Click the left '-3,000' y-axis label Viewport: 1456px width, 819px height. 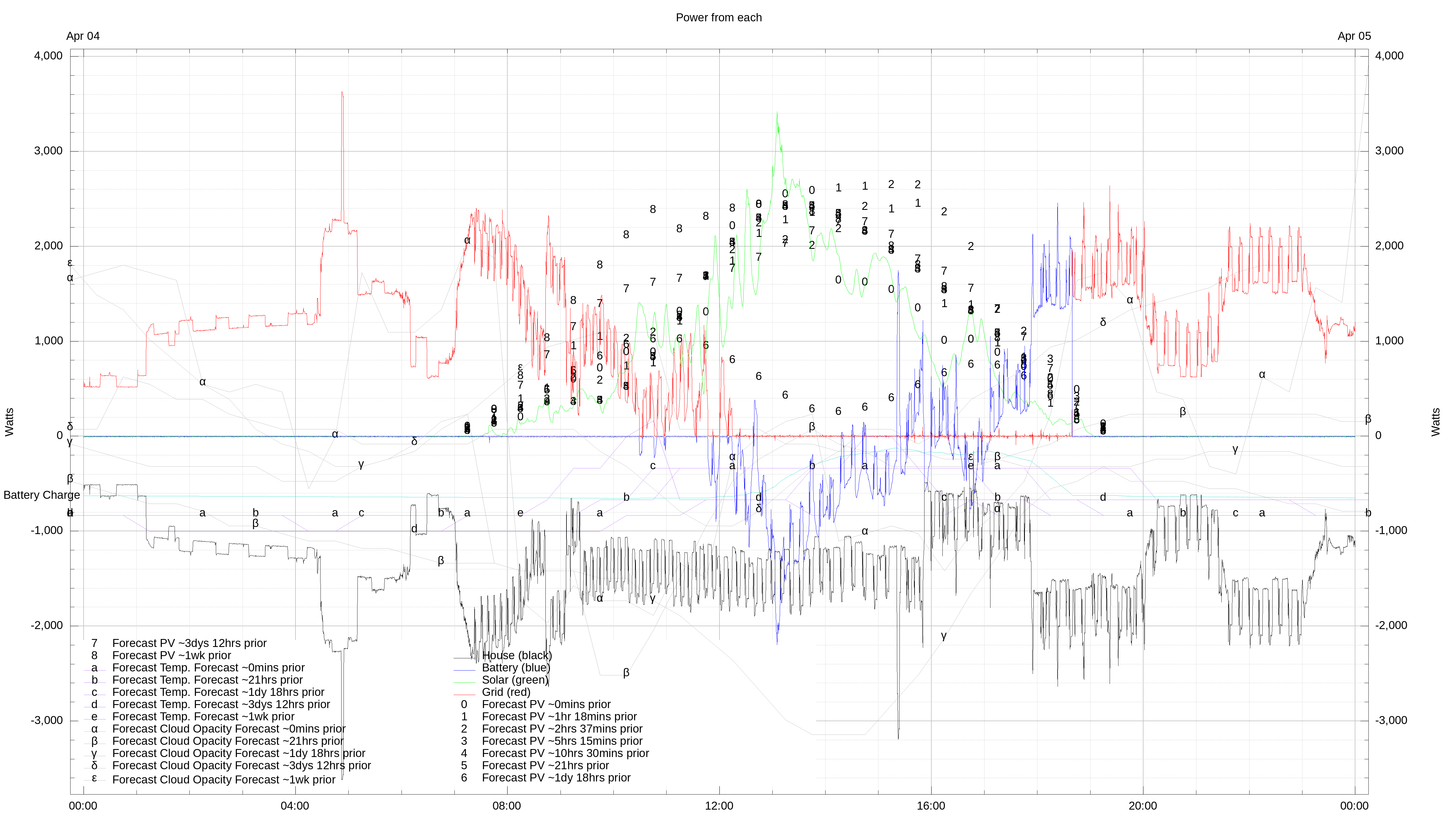tap(47, 721)
